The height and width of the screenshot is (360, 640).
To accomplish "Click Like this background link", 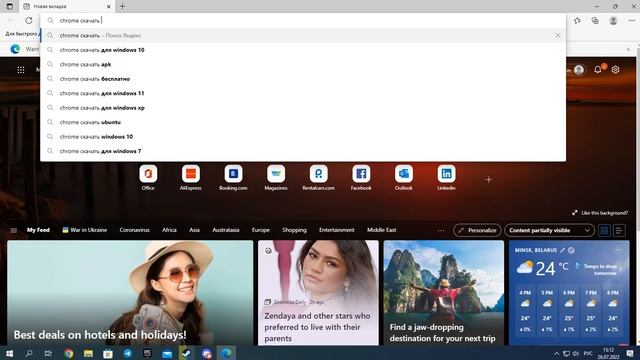I will [600, 213].
